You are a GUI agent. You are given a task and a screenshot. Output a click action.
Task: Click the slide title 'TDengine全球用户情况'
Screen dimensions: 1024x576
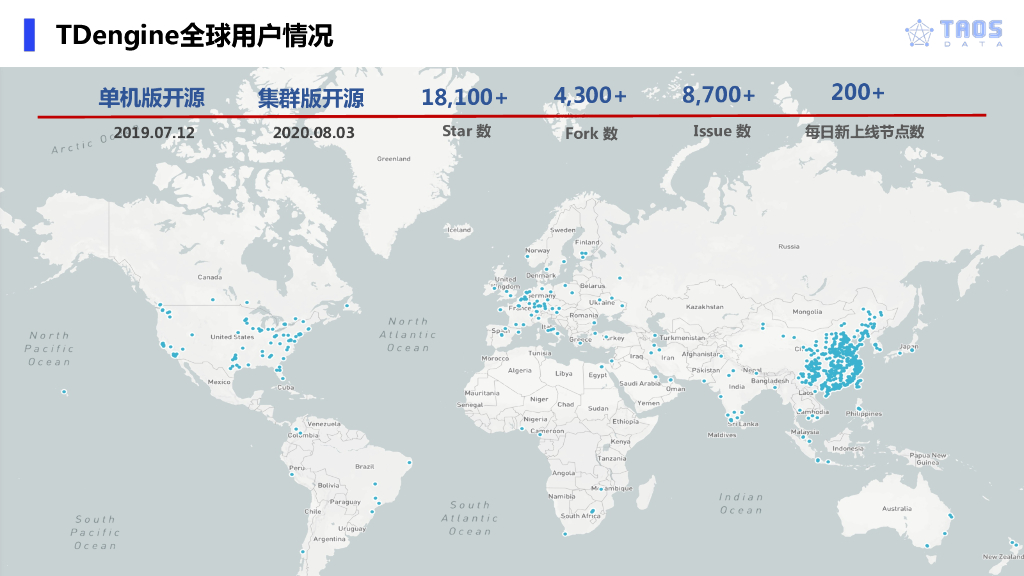195,35
